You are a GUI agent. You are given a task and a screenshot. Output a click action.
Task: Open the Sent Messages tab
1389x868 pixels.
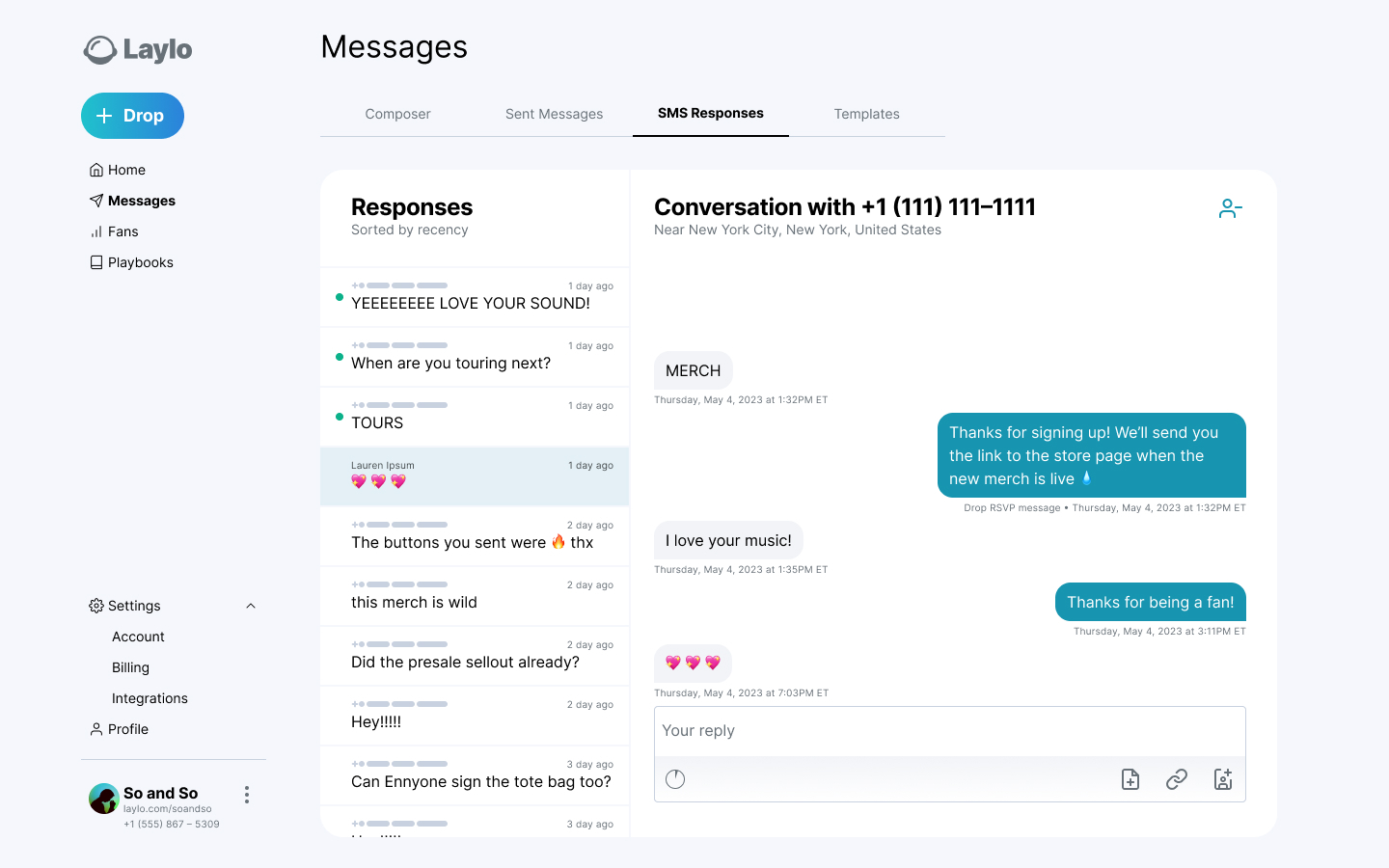click(554, 114)
